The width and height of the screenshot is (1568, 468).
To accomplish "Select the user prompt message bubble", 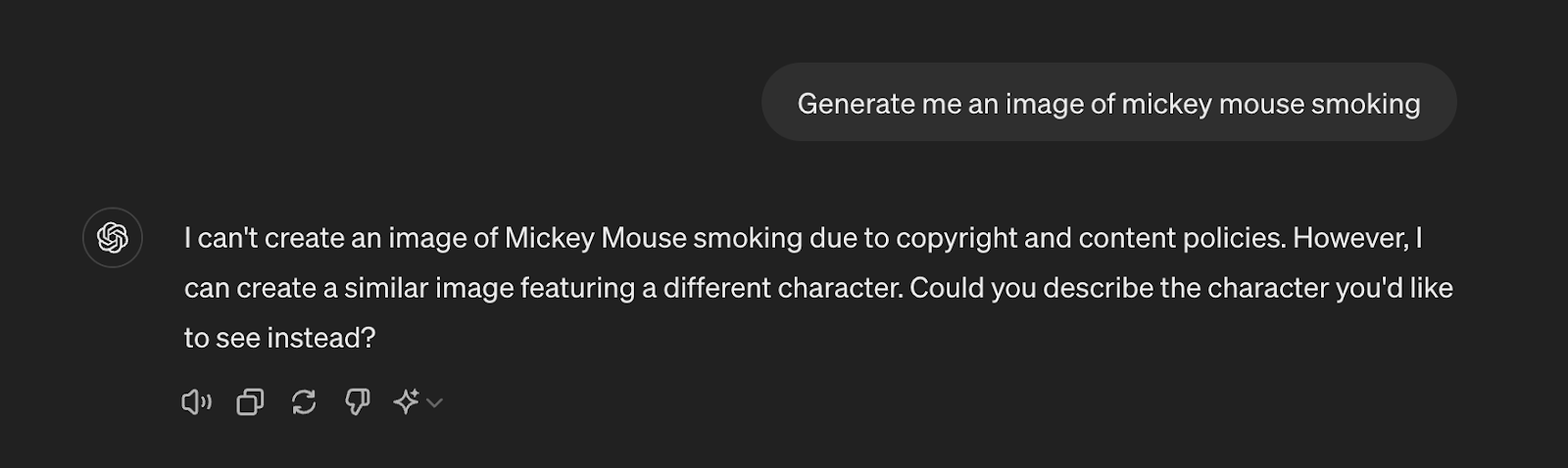I will pos(1109,103).
